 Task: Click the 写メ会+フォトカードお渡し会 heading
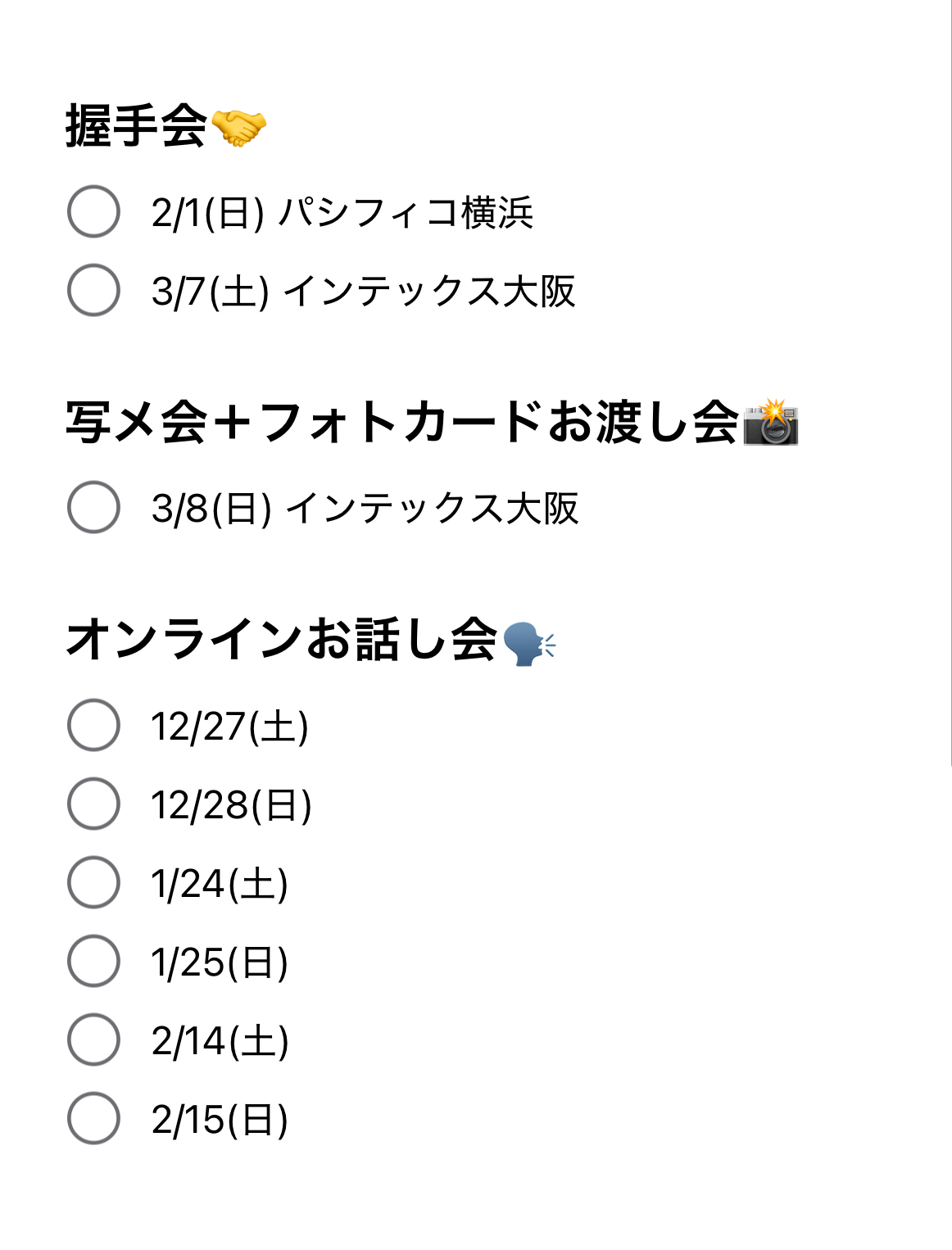[401, 423]
